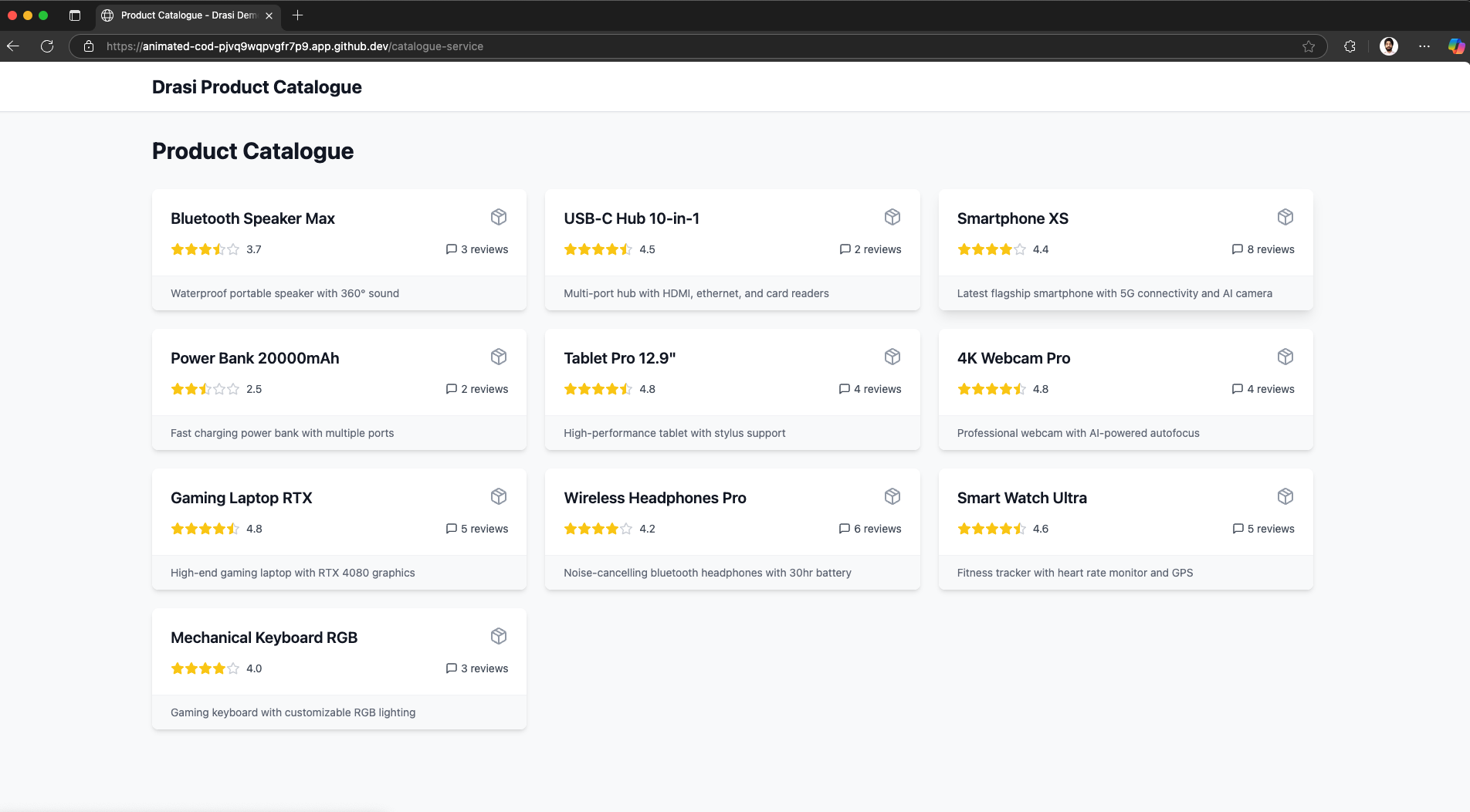The height and width of the screenshot is (812, 1470).
Task: Open the browser's more options menu
Action: pyautogui.click(x=1424, y=46)
